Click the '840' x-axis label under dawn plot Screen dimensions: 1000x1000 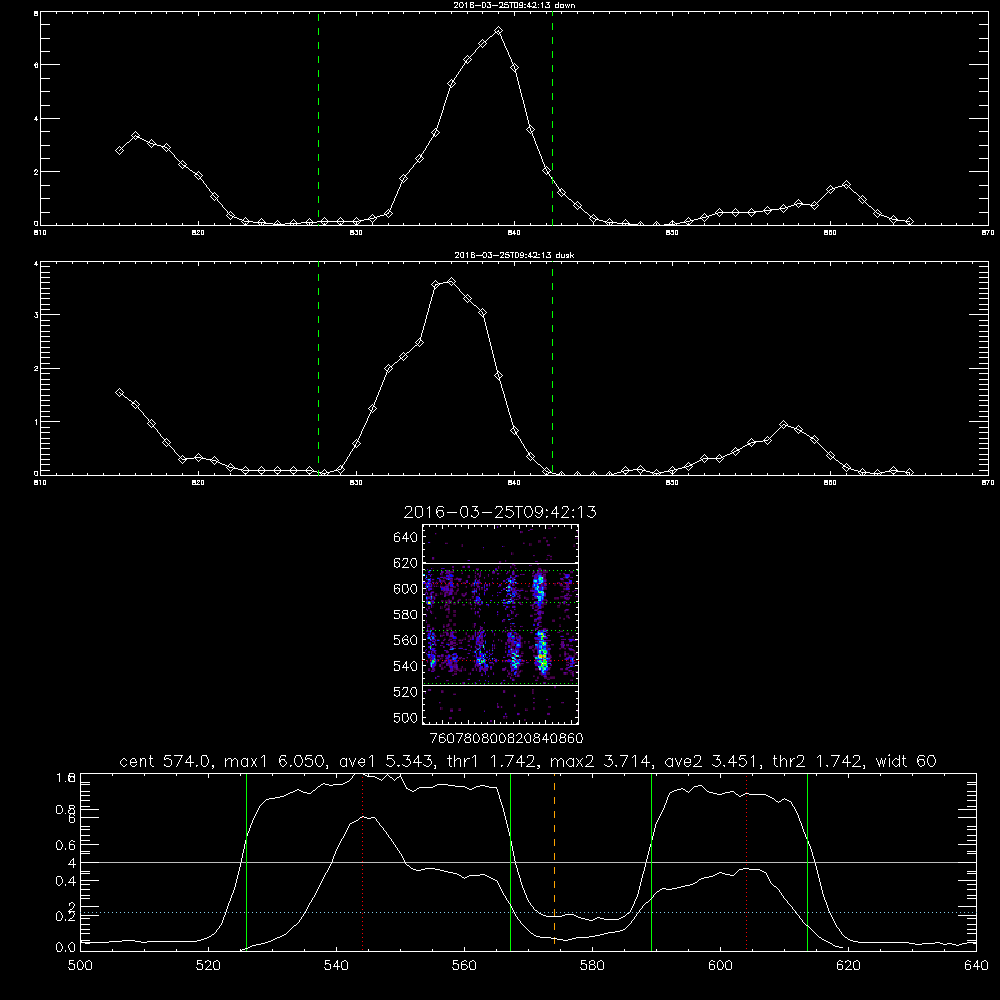(x=515, y=233)
